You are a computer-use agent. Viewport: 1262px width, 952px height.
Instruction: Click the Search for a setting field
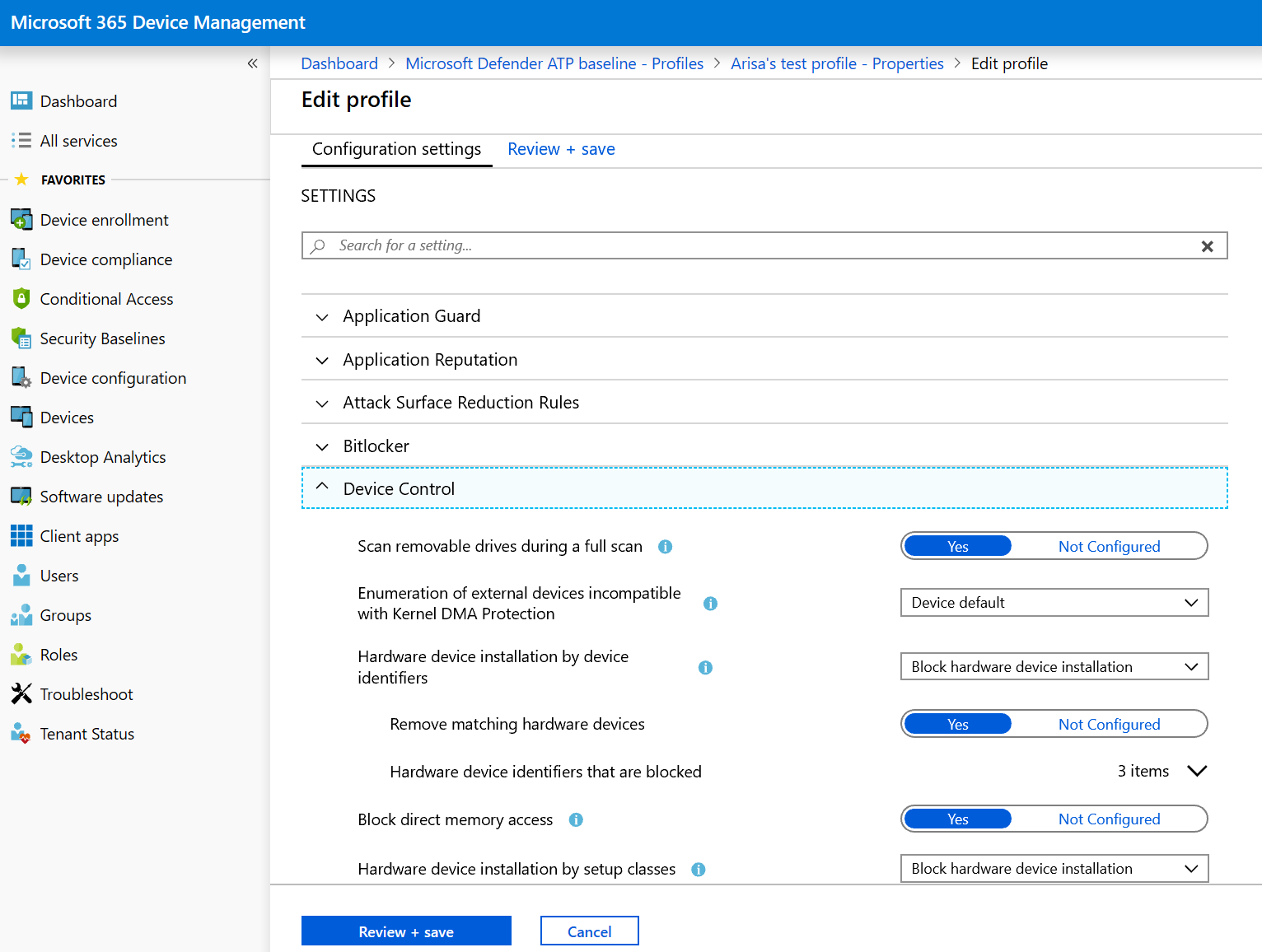[x=758, y=245]
